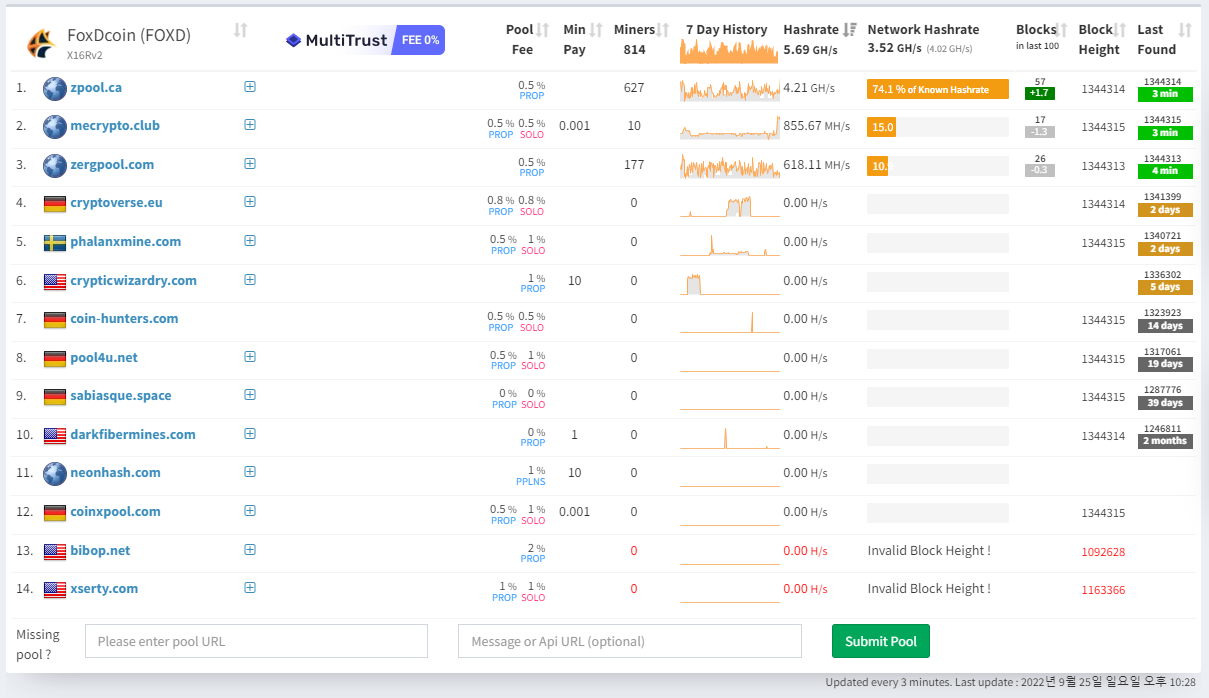Open neonhash.com pool link
Image resolution: width=1209 pixels, height=698 pixels.
115,473
